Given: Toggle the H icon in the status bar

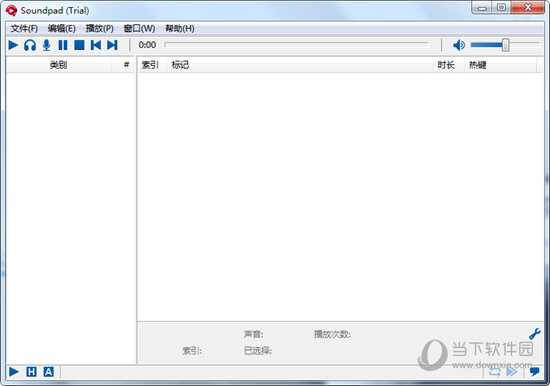Looking at the screenshot, I should pos(31,372).
